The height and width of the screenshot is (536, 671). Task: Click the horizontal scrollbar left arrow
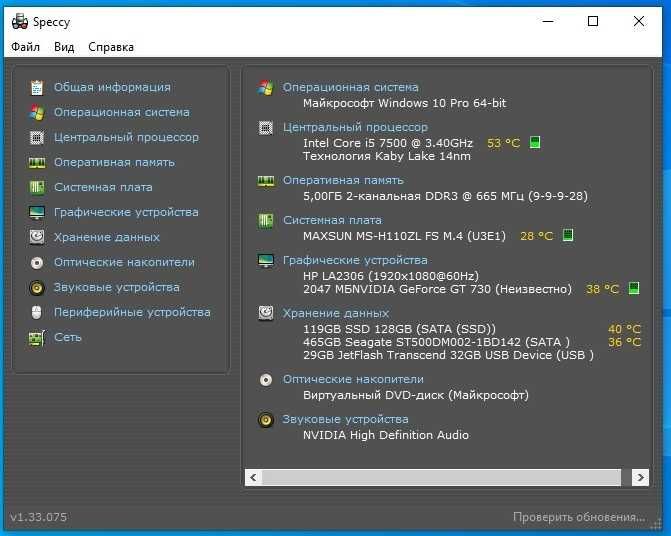(253, 477)
